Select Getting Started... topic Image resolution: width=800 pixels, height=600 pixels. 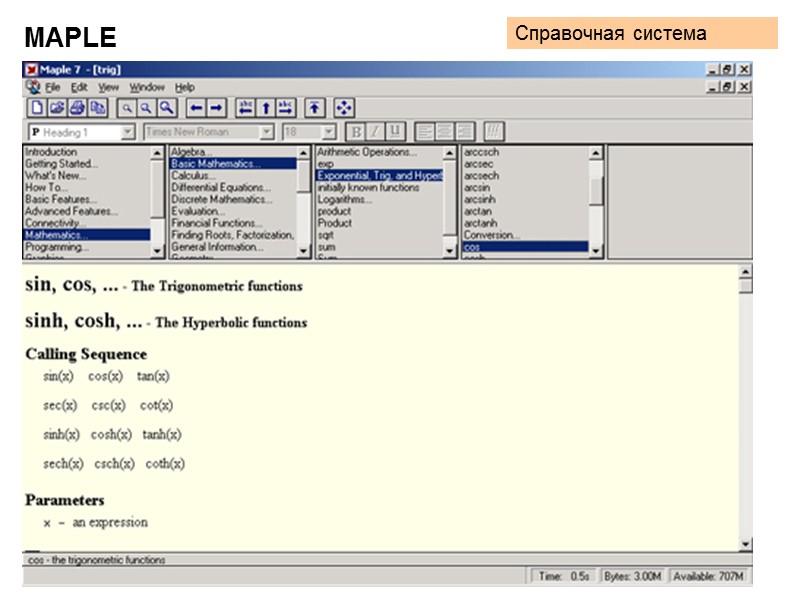coord(61,164)
